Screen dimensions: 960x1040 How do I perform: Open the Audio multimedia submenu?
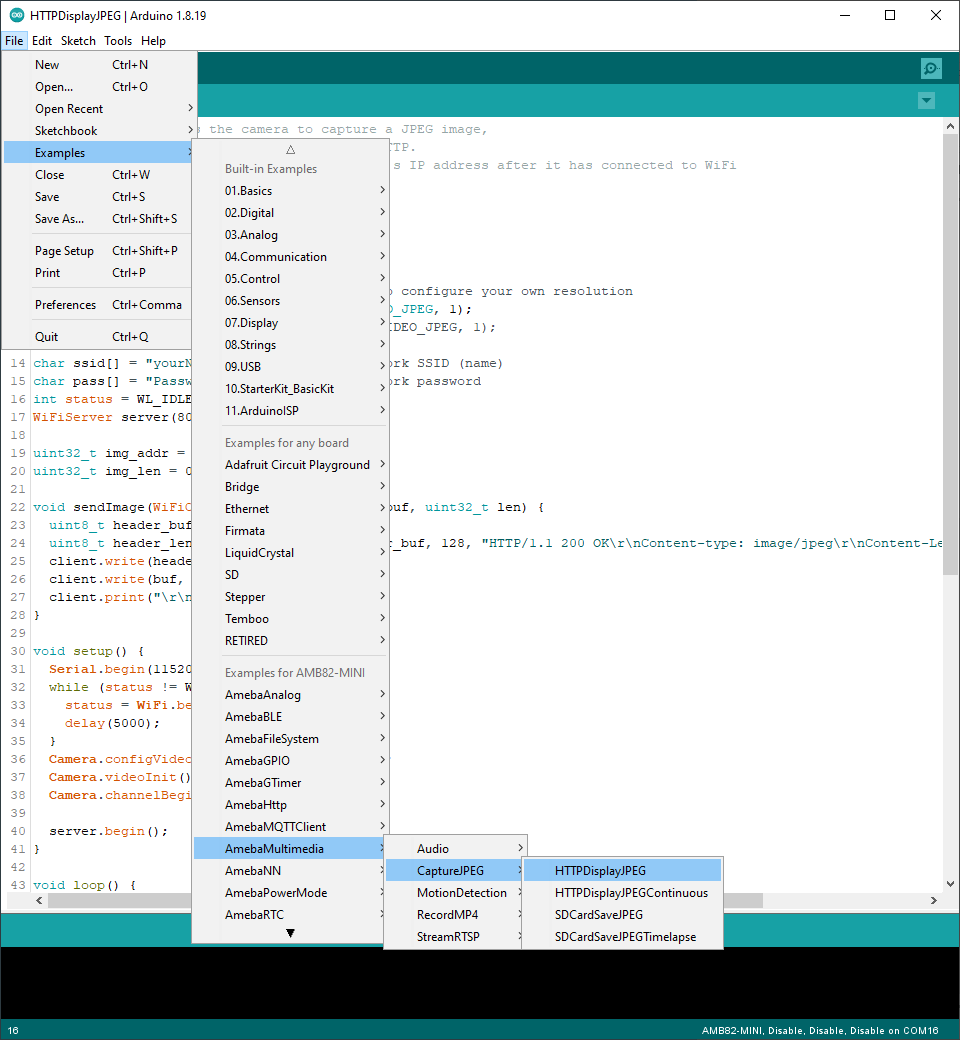[456, 848]
